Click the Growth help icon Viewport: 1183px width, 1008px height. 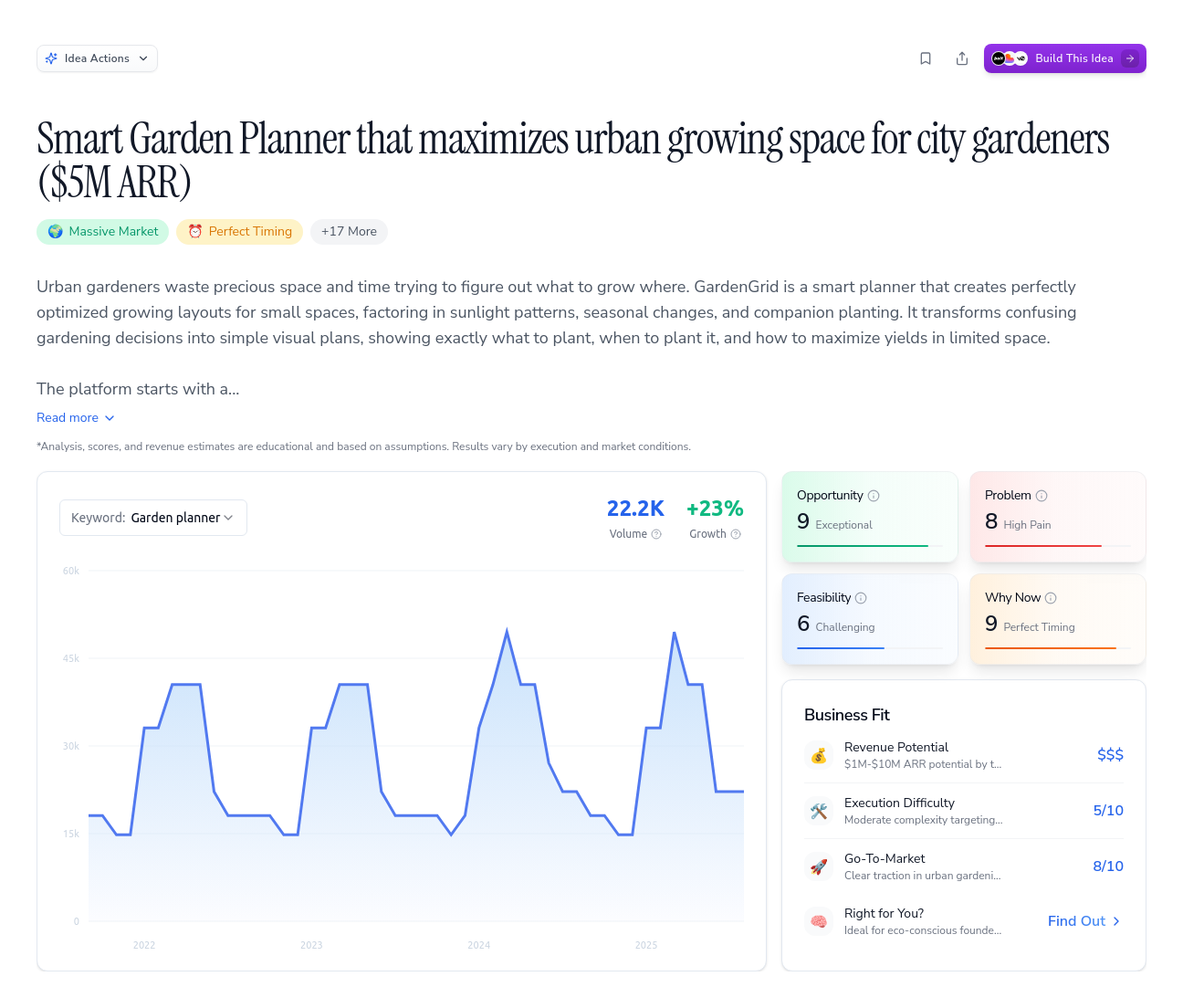pyautogui.click(x=736, y=534)
